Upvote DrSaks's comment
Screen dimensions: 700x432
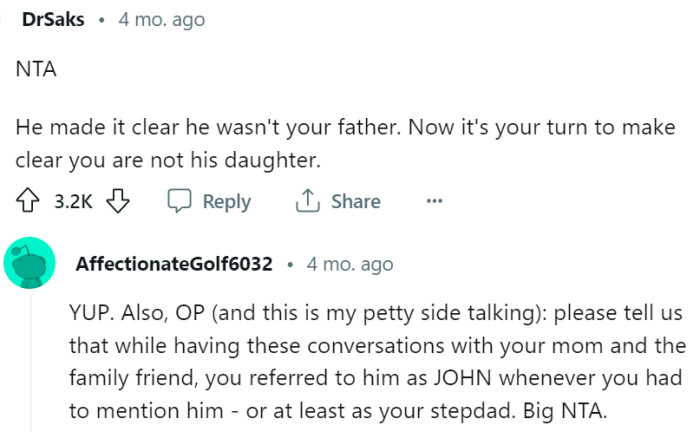(x=26, y=201)
